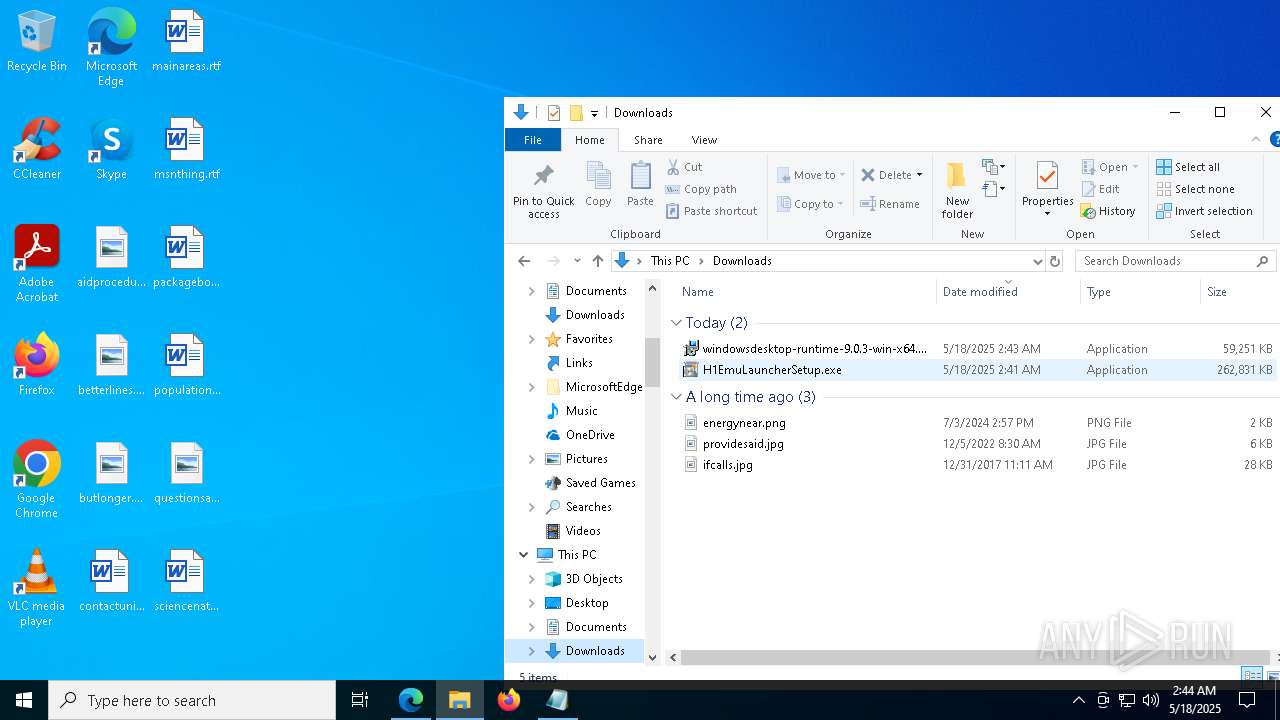The width and height of the screenshot is (1280, 720).
Task: Click the Search Downloads field
Action: click(x=1175, y=261)
